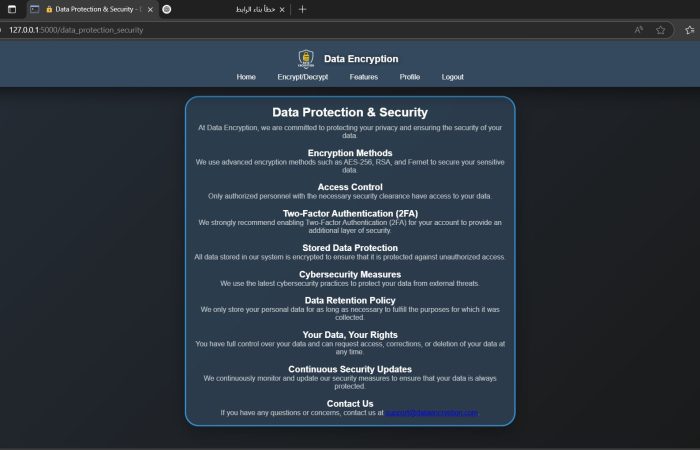Close the Arabic-titled second tab
The height and width of the screenshot is (450, 700).
(x=282, y=9)
